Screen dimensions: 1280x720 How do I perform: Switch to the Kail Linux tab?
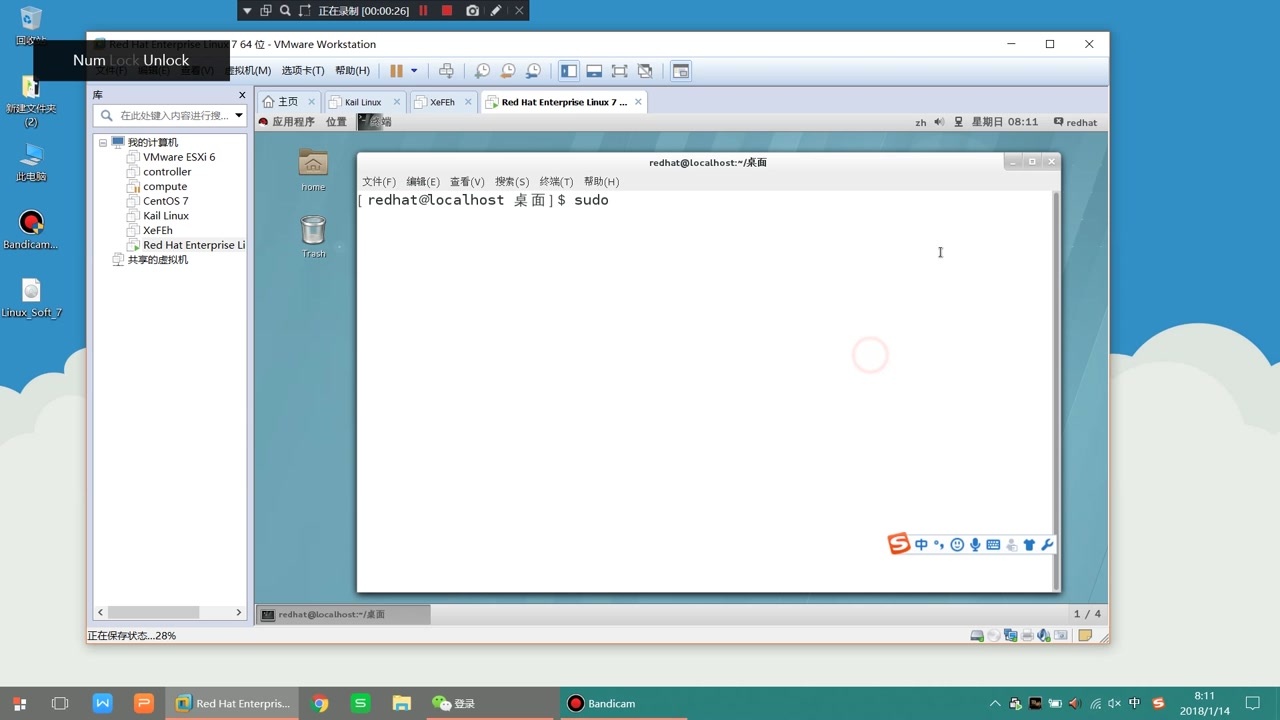(363, 102)
